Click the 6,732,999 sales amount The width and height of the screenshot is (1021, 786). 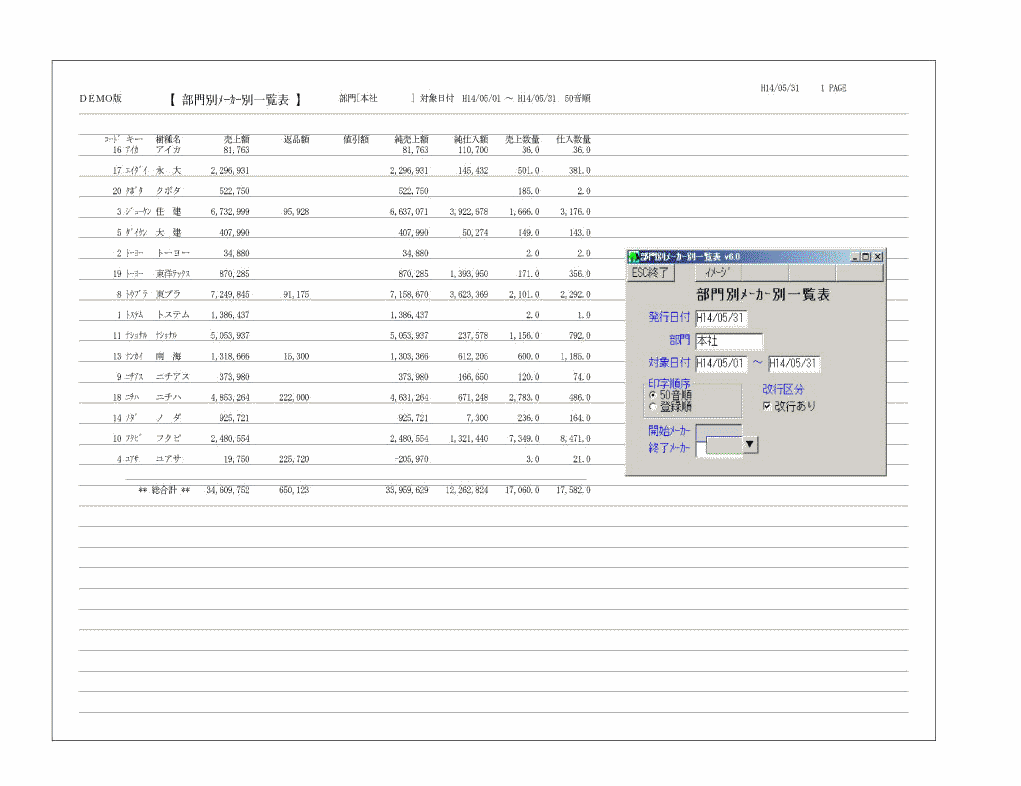pos(230,212)
